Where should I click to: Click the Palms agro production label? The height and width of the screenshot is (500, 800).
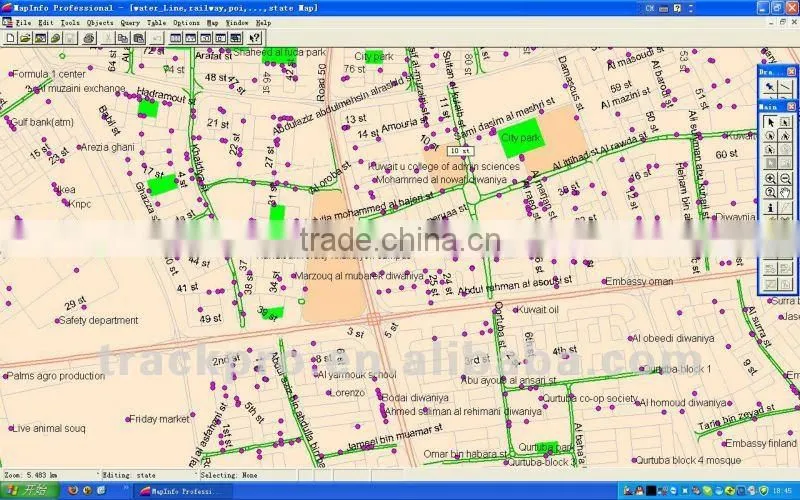[56, 376]
